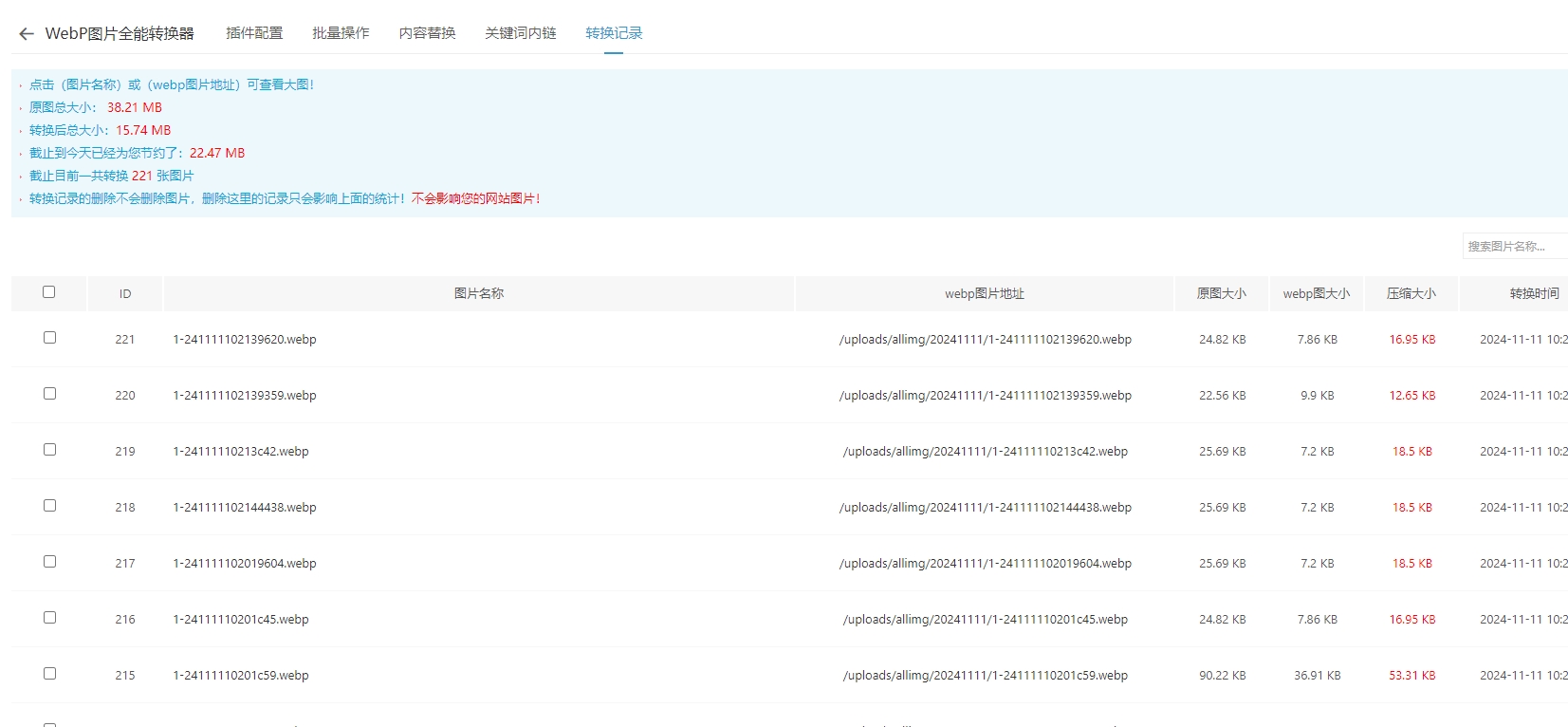
Task: Click the back arrow icon
Action: point(27,34)
